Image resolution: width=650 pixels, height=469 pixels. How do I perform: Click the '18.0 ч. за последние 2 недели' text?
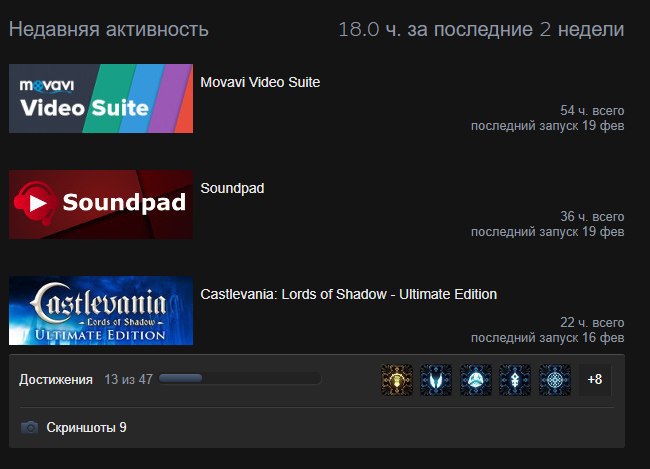[481, 29]
